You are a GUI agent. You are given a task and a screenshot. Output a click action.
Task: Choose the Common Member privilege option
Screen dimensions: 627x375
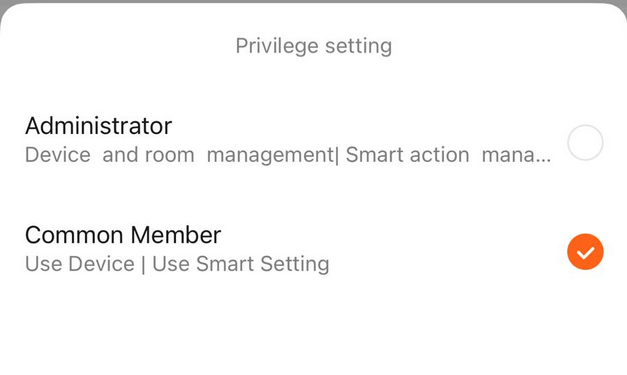coord(314,249)
